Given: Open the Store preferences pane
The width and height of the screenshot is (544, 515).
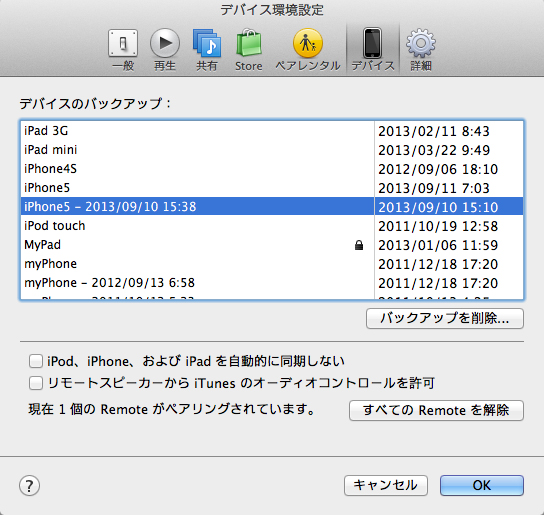Looking at the screenshot, I should click(248, 50).
